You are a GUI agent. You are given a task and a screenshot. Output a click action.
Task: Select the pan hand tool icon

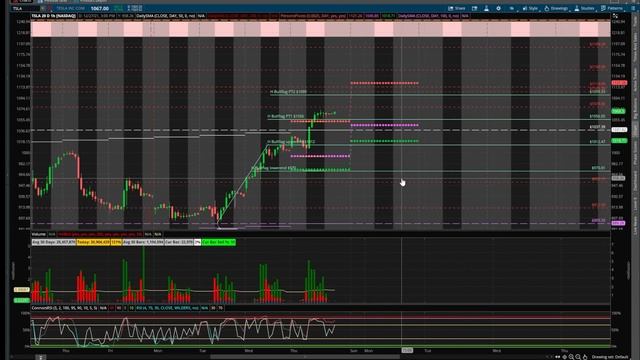pos(585,357)
